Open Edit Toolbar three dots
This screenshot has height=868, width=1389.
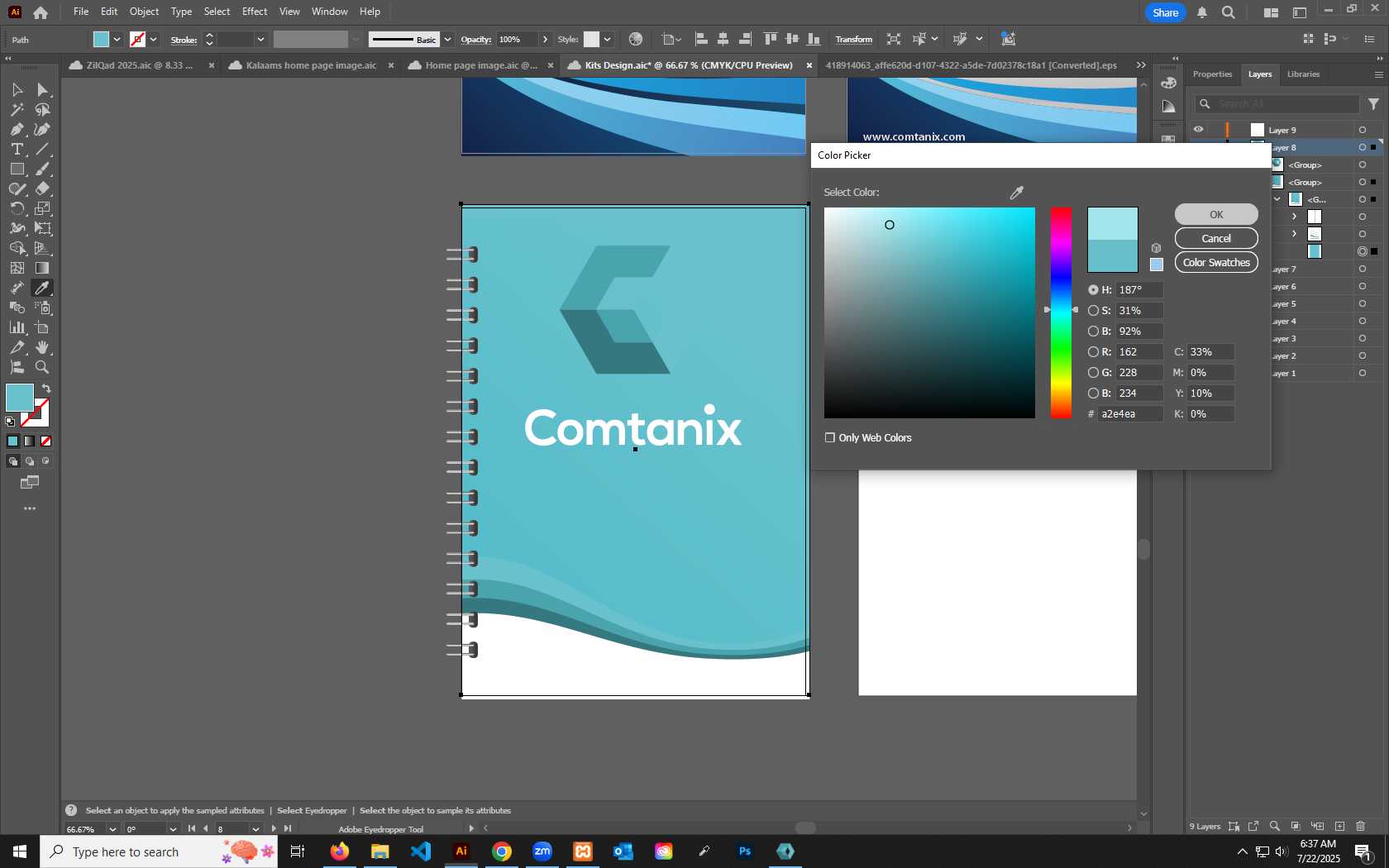tap(30, 508)
